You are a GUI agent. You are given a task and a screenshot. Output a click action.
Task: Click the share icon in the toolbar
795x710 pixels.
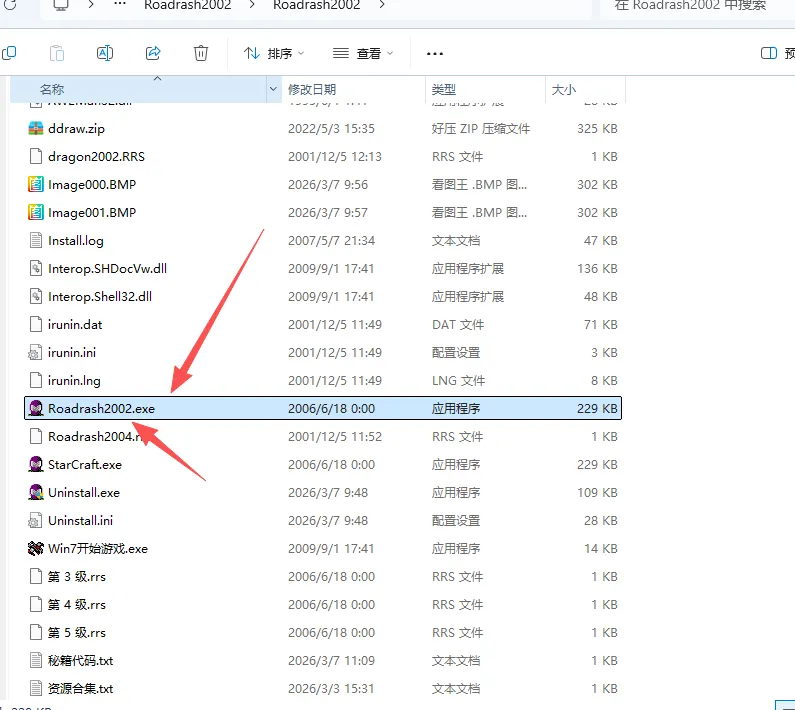[153, 53]
